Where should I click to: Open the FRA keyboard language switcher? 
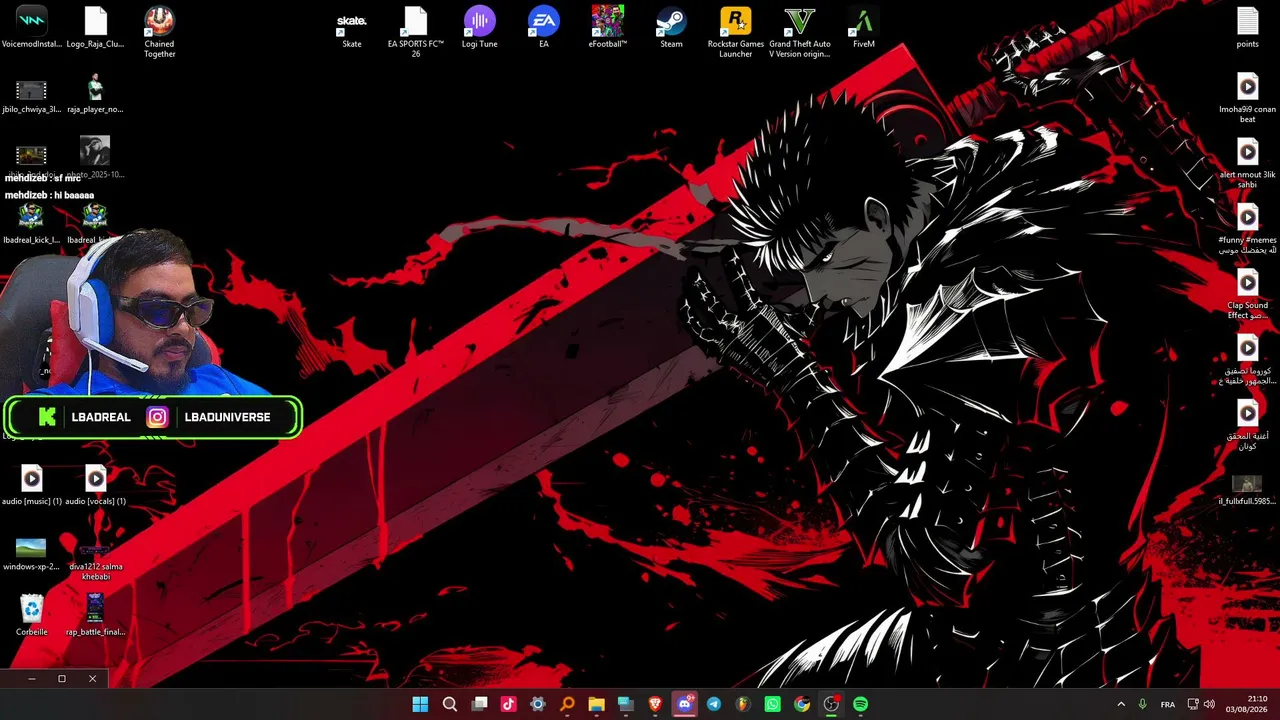tap(1167, 704)
